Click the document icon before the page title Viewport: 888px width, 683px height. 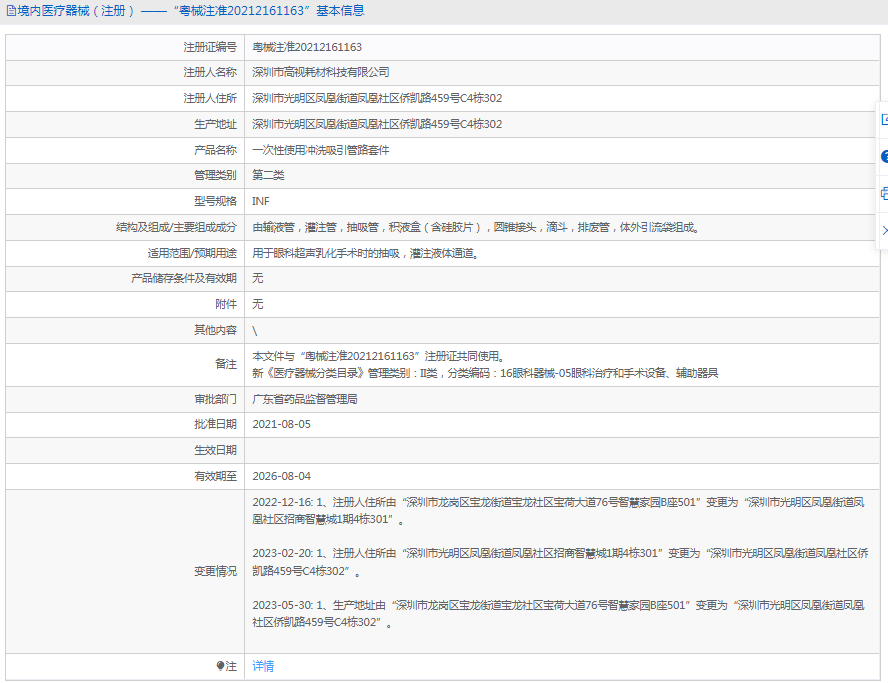pyautogui.click(x=11, y=11)
